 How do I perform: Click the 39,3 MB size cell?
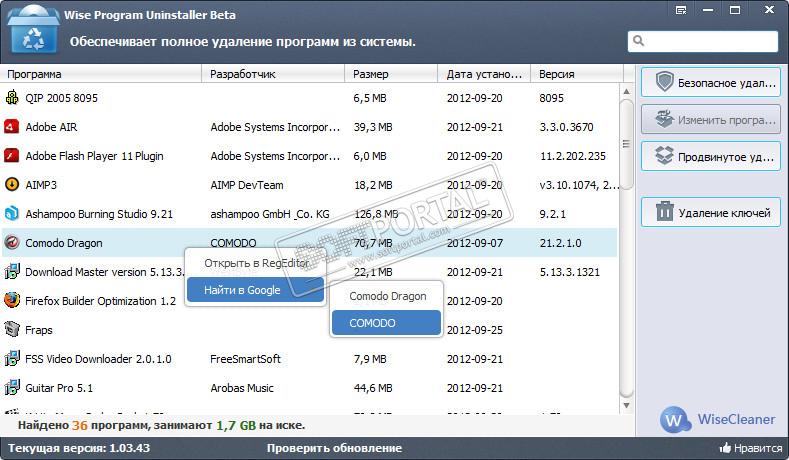point(372,127)
